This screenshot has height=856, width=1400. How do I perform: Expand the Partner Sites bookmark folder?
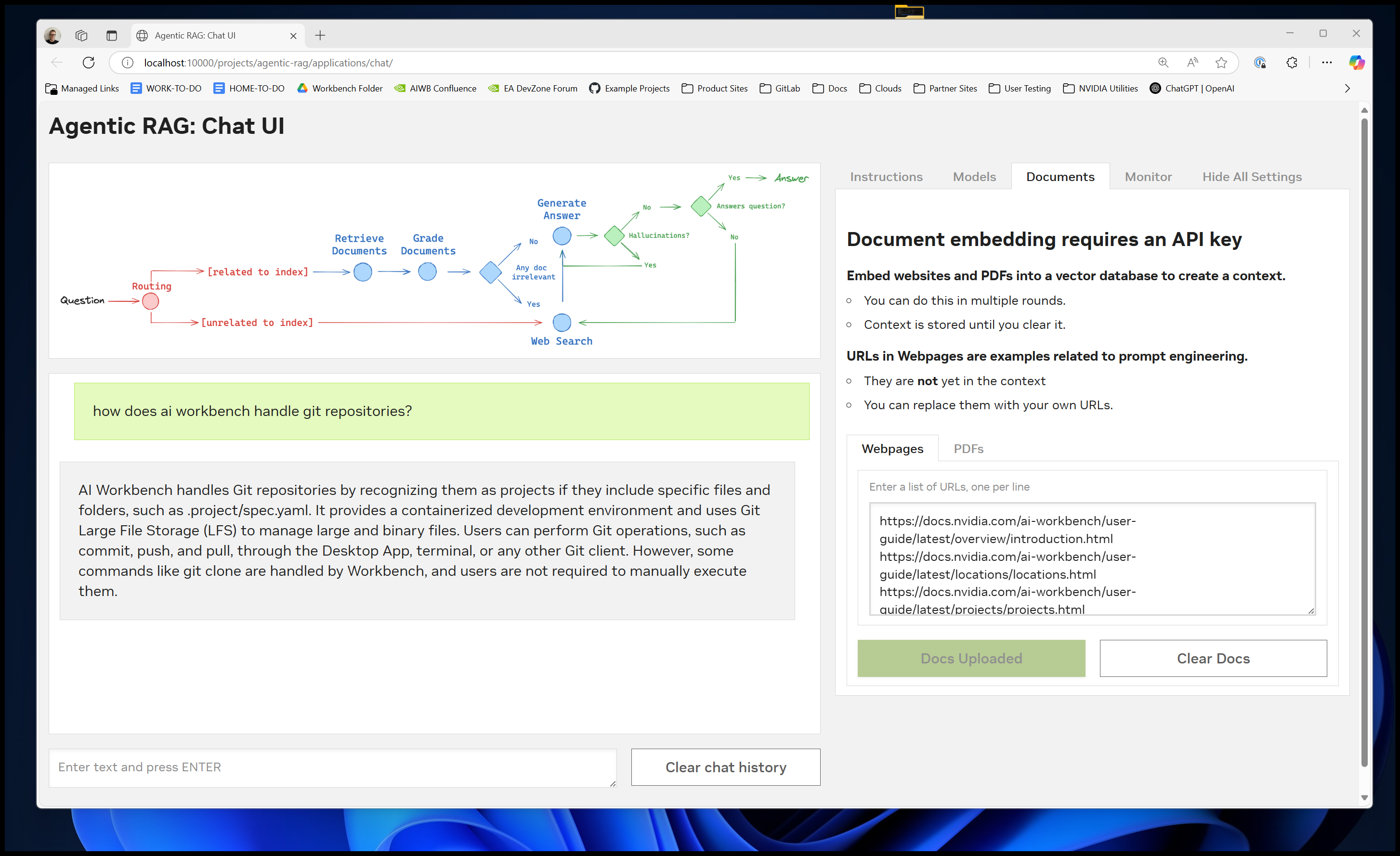click(945, 89)
